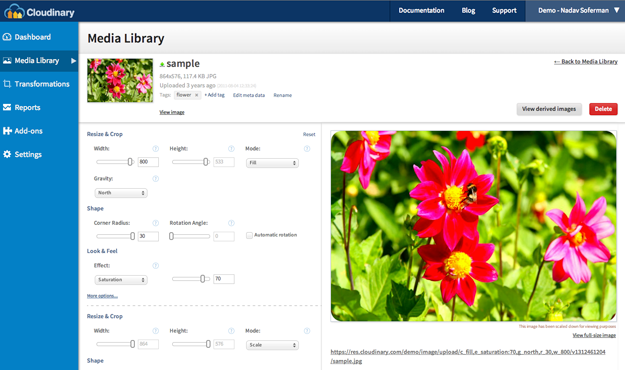Open help icon for Gravity

point(155,179)
